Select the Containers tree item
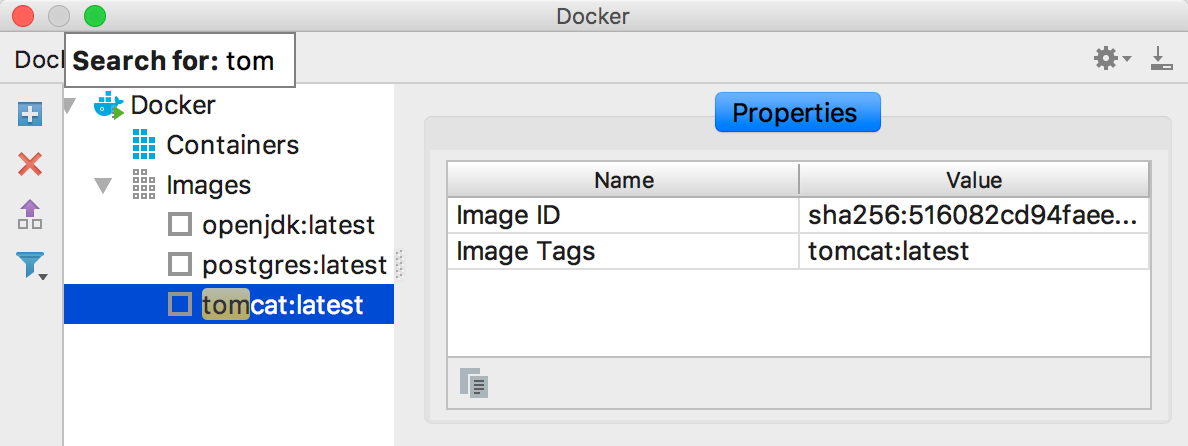Image resolution: width=1188 pixels, height=446 pixels. (232, 145)
